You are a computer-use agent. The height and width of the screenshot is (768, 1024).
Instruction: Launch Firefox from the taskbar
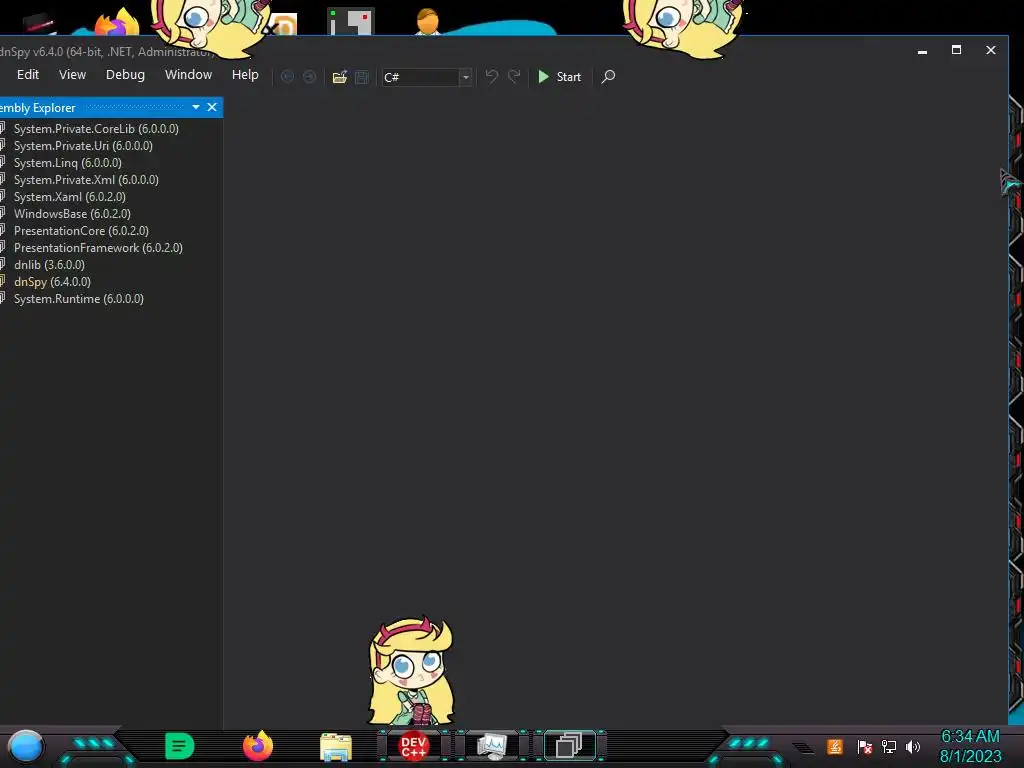click(258, 746)
